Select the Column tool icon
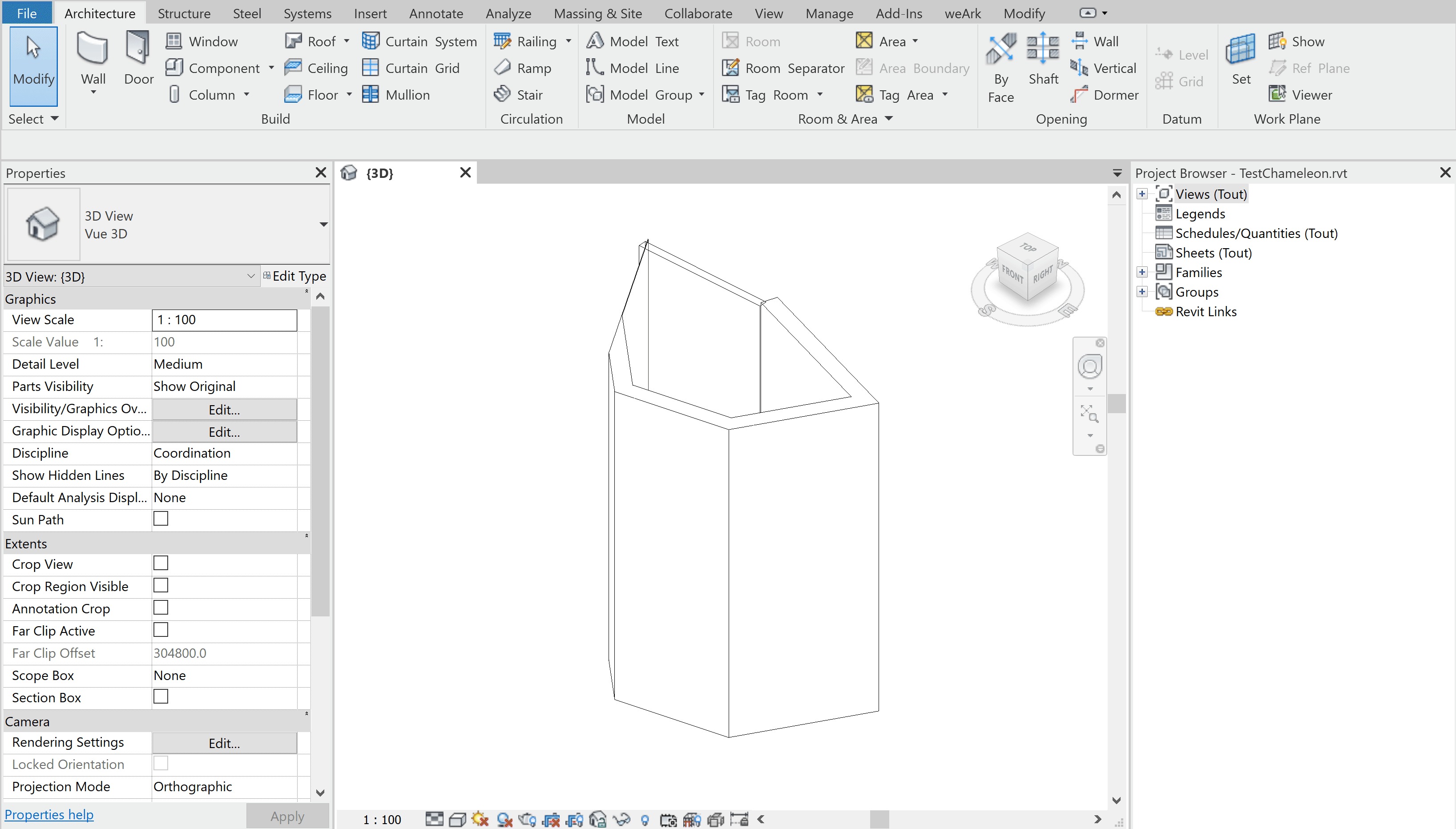The width and height of the screenshot is (1456, 829). pos(173,94)
